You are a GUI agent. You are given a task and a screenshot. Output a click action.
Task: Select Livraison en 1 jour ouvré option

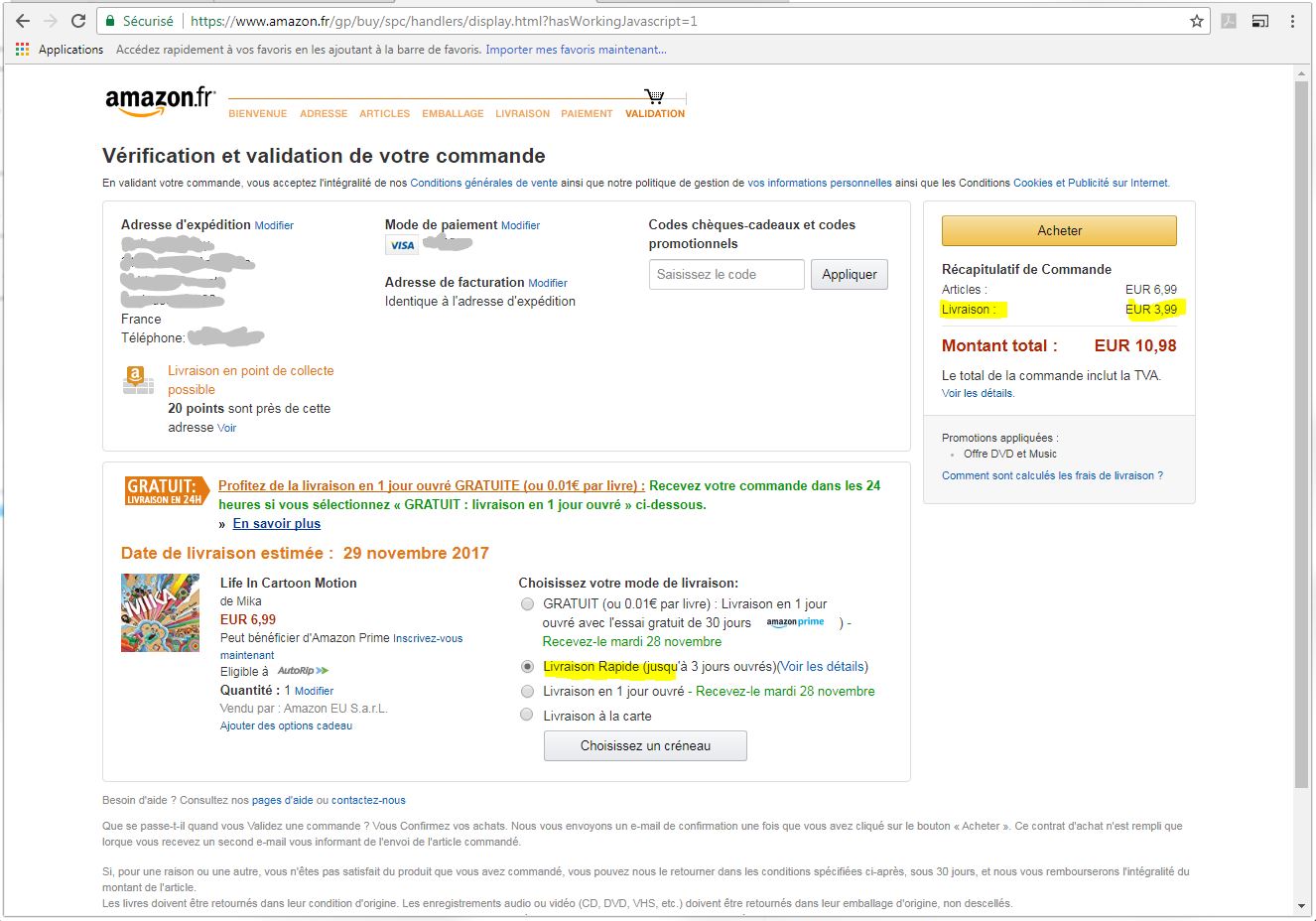pos(528,691)
